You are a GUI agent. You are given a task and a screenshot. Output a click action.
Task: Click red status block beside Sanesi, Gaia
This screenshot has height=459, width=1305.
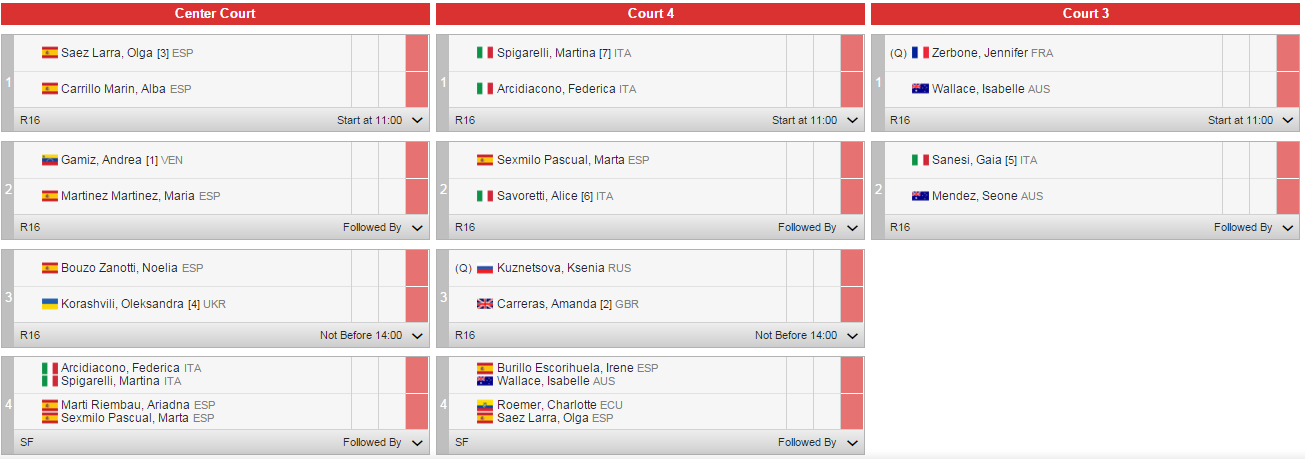(x=1288, y=160)
